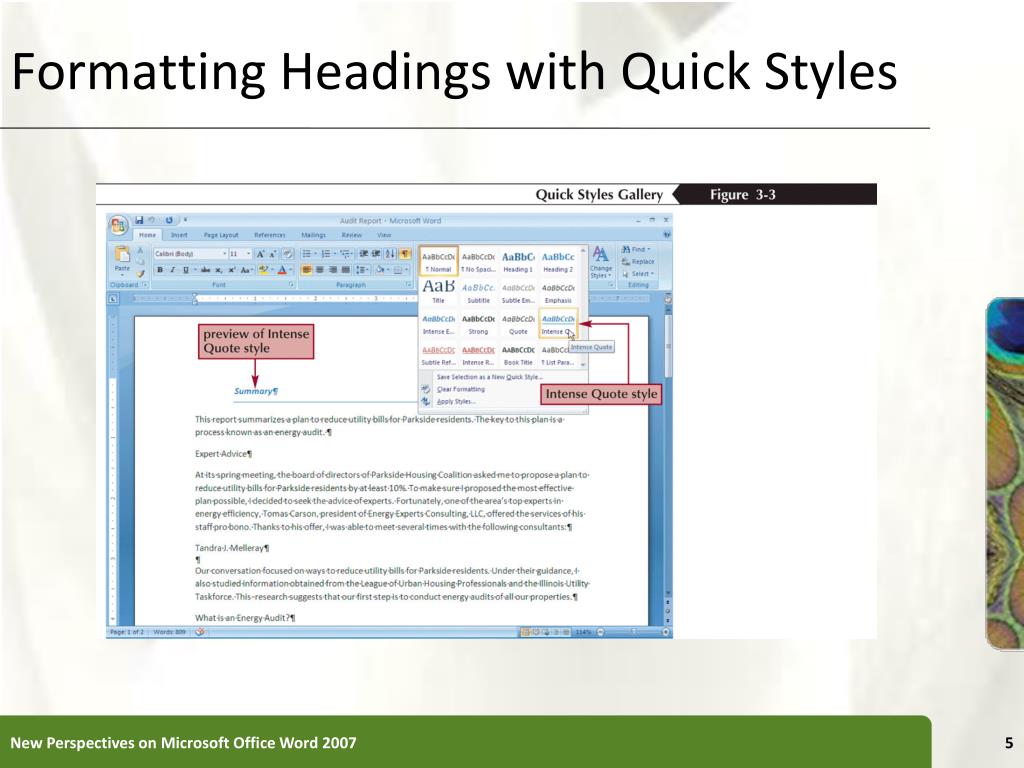Open the Office Button menu
This screenshot has width=1024, height=768.
click(120, 226)
